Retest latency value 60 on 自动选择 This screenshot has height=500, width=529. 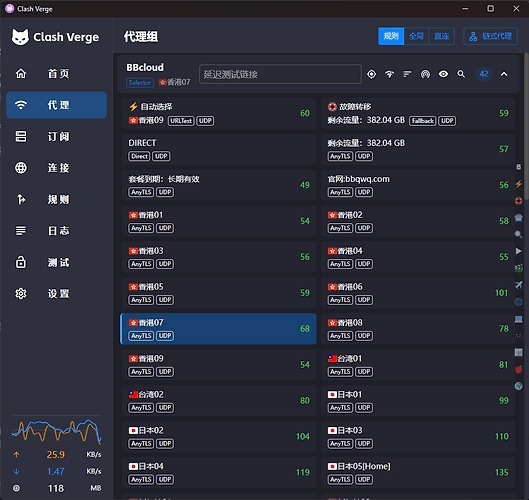[x=305, y=113]
